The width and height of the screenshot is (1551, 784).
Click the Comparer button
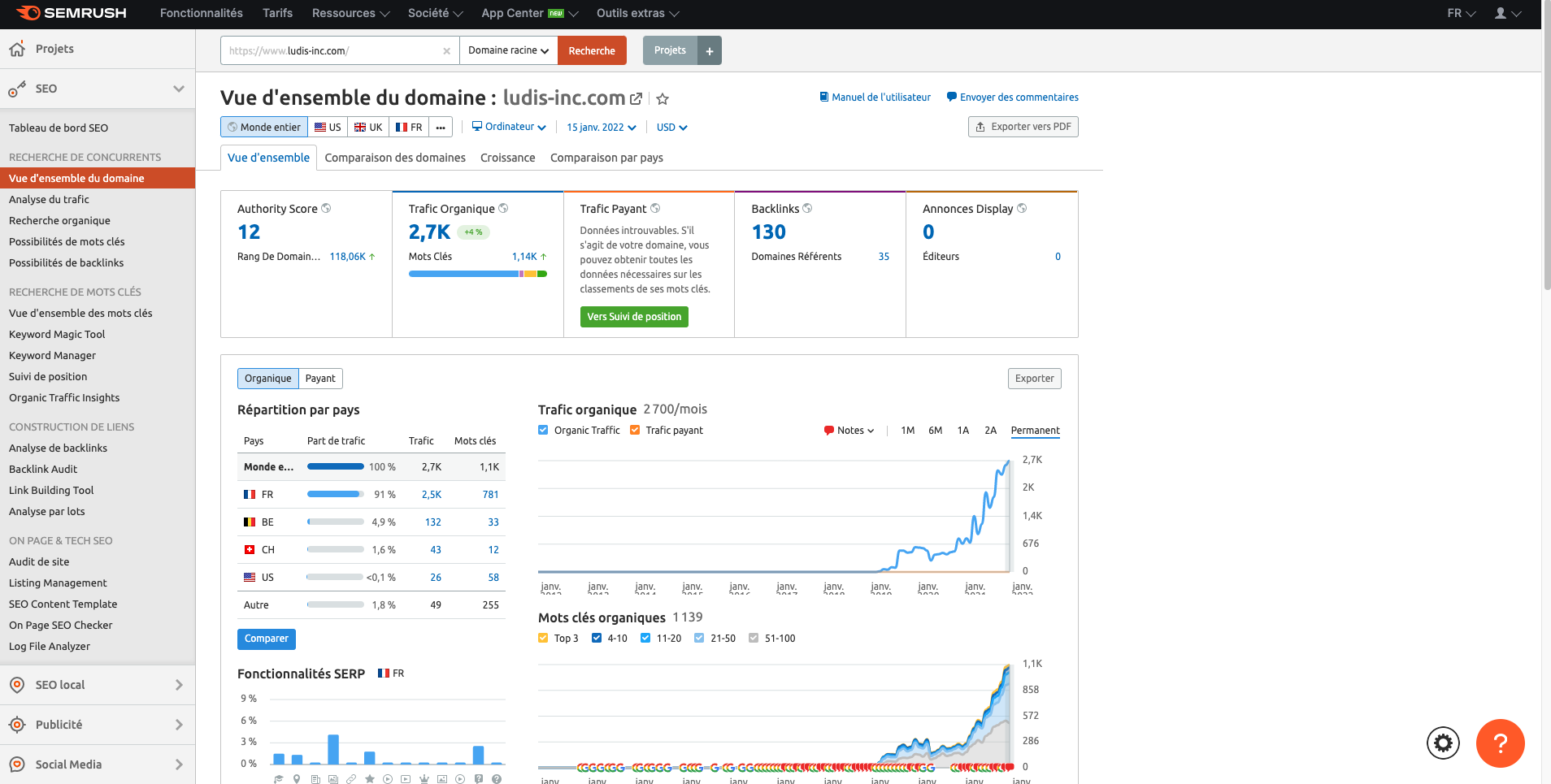click(267, 639)
